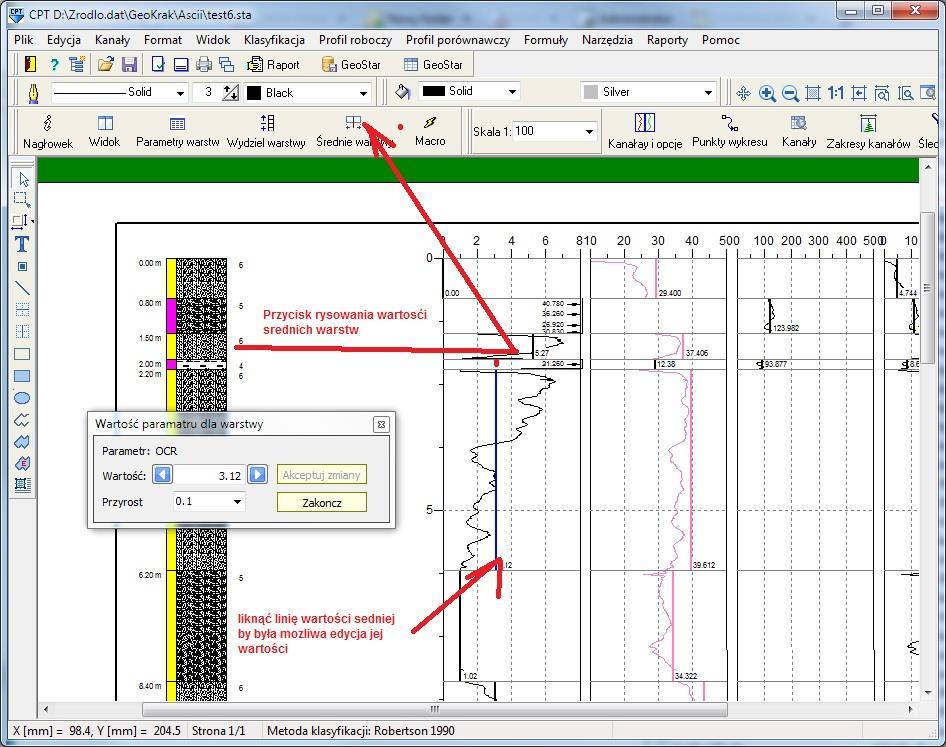Click the printer icon in toolbar
This screenshot has height=747, width=946.
(204, 64)
